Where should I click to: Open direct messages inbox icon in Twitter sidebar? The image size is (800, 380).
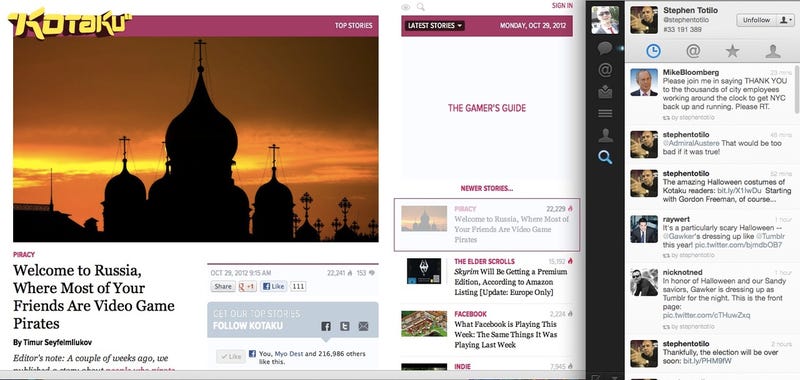pos(605,92)
